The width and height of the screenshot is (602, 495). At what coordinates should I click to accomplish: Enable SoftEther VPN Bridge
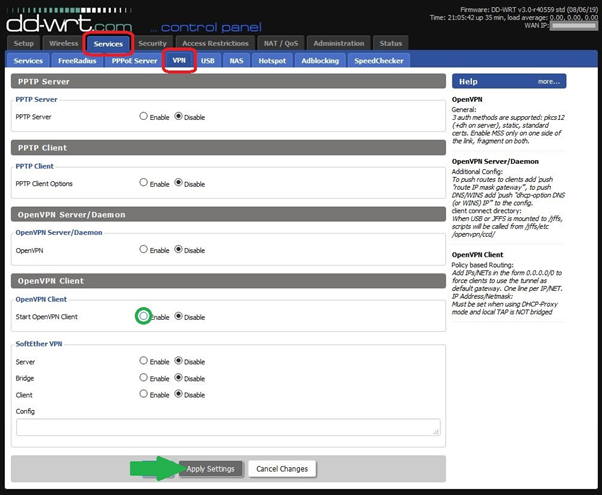(144, 378)
